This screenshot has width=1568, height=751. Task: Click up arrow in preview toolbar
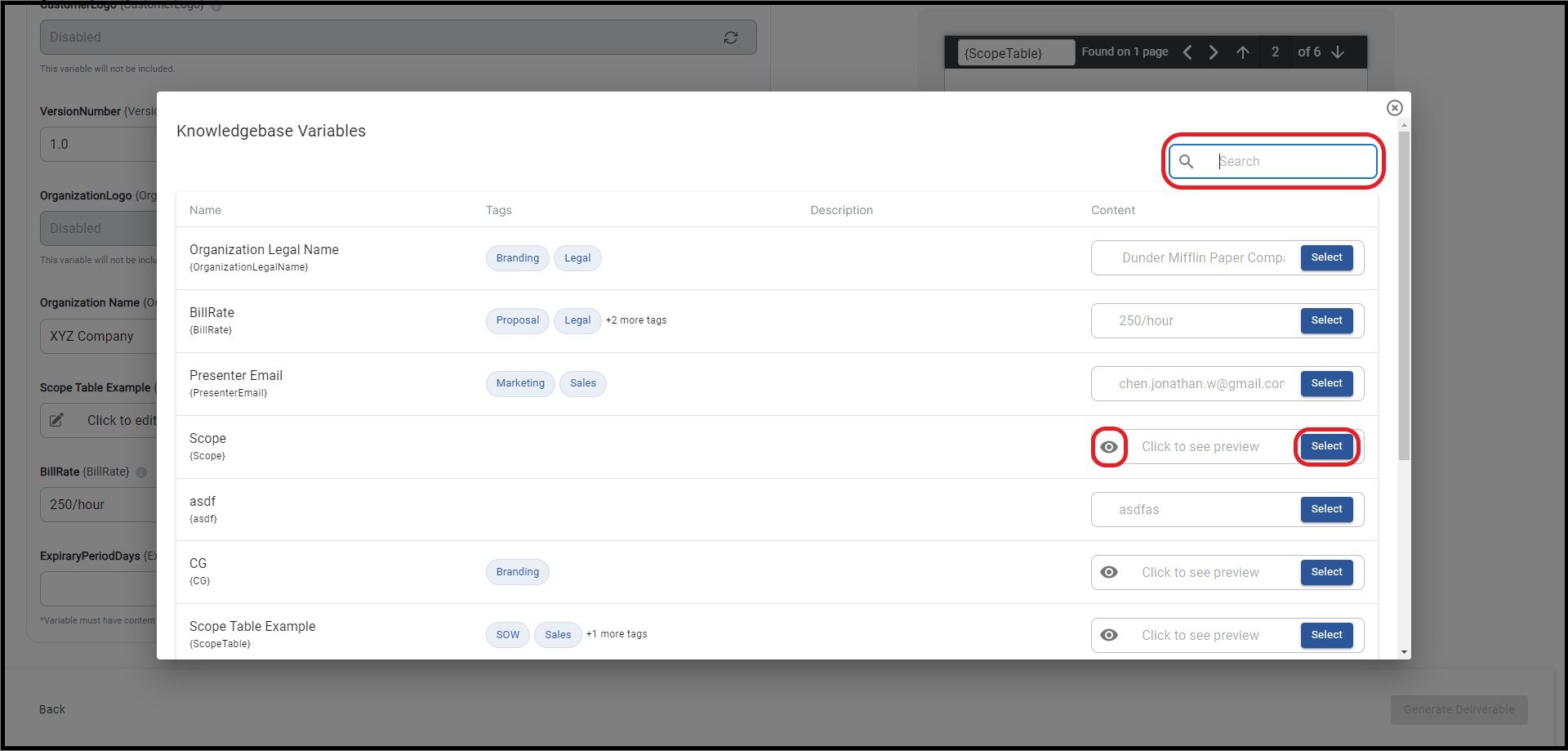tap(1243, 52)
